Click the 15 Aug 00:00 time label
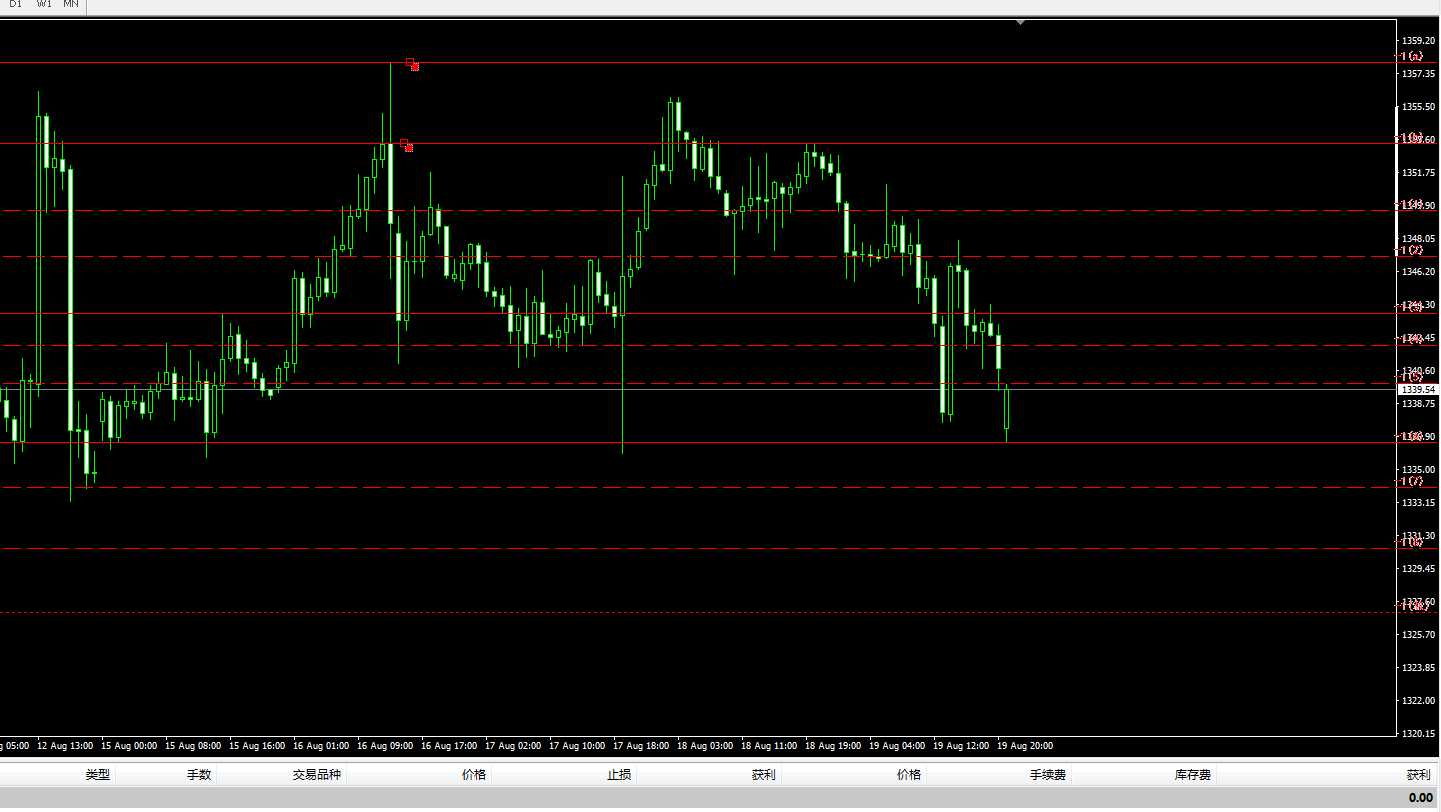This screenshot has height=812, width=1441. click(129, 746)
